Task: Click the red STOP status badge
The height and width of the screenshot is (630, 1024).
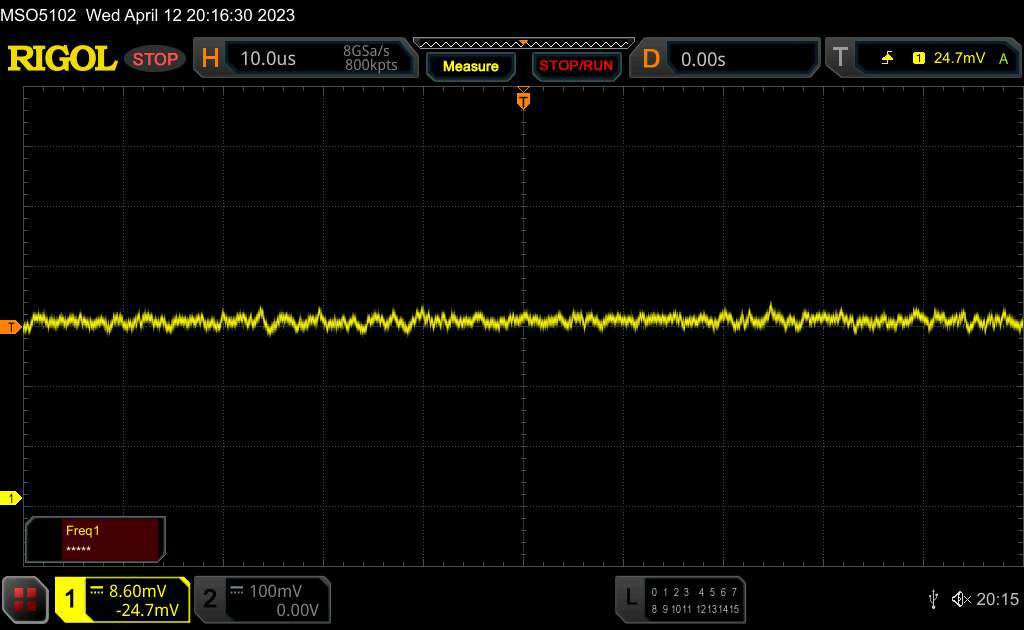Action: coord(155,59)
